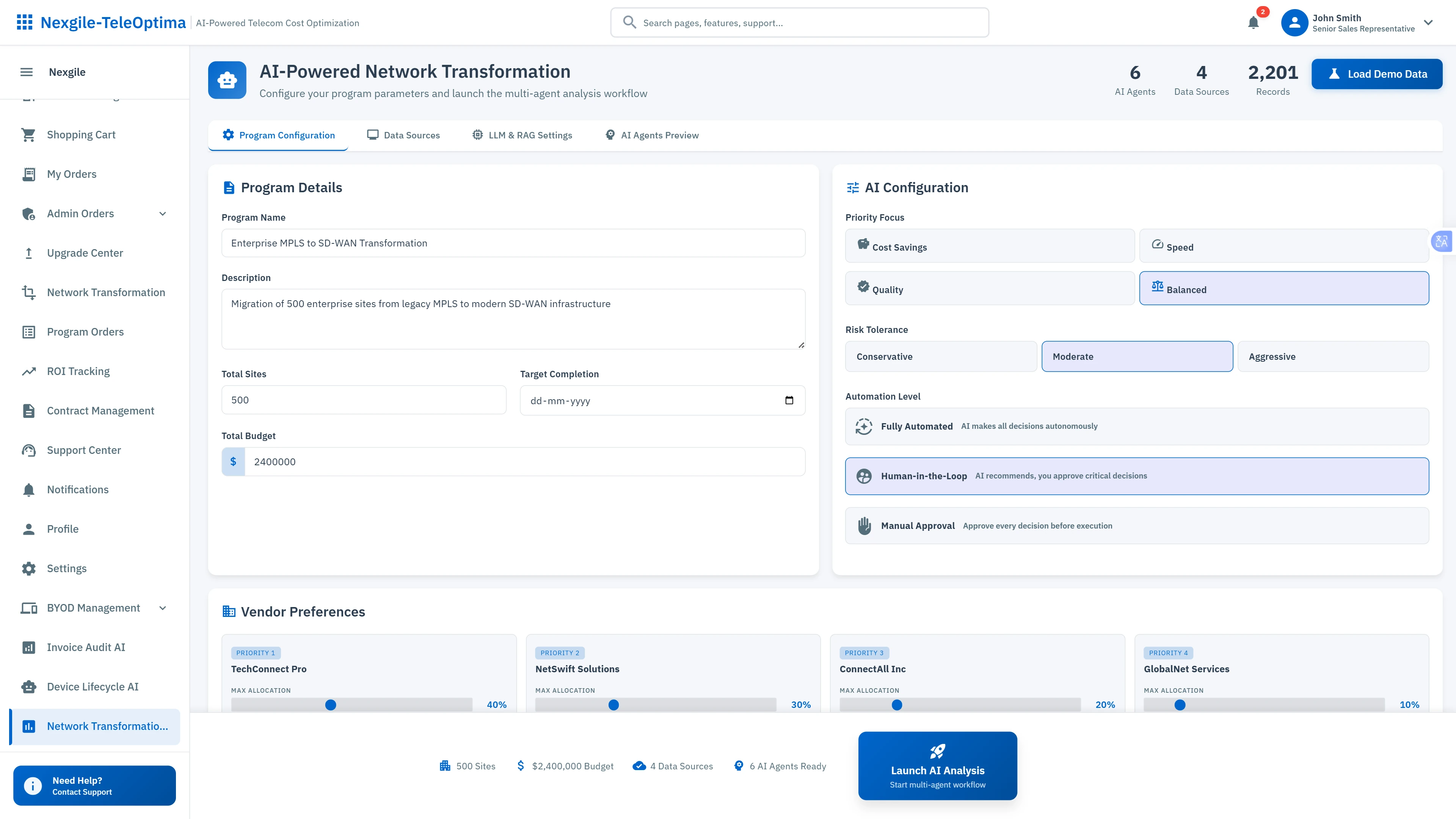The image size is (1456, 819).
Task: Switch to the Data Sources tab
Action: 403,135
